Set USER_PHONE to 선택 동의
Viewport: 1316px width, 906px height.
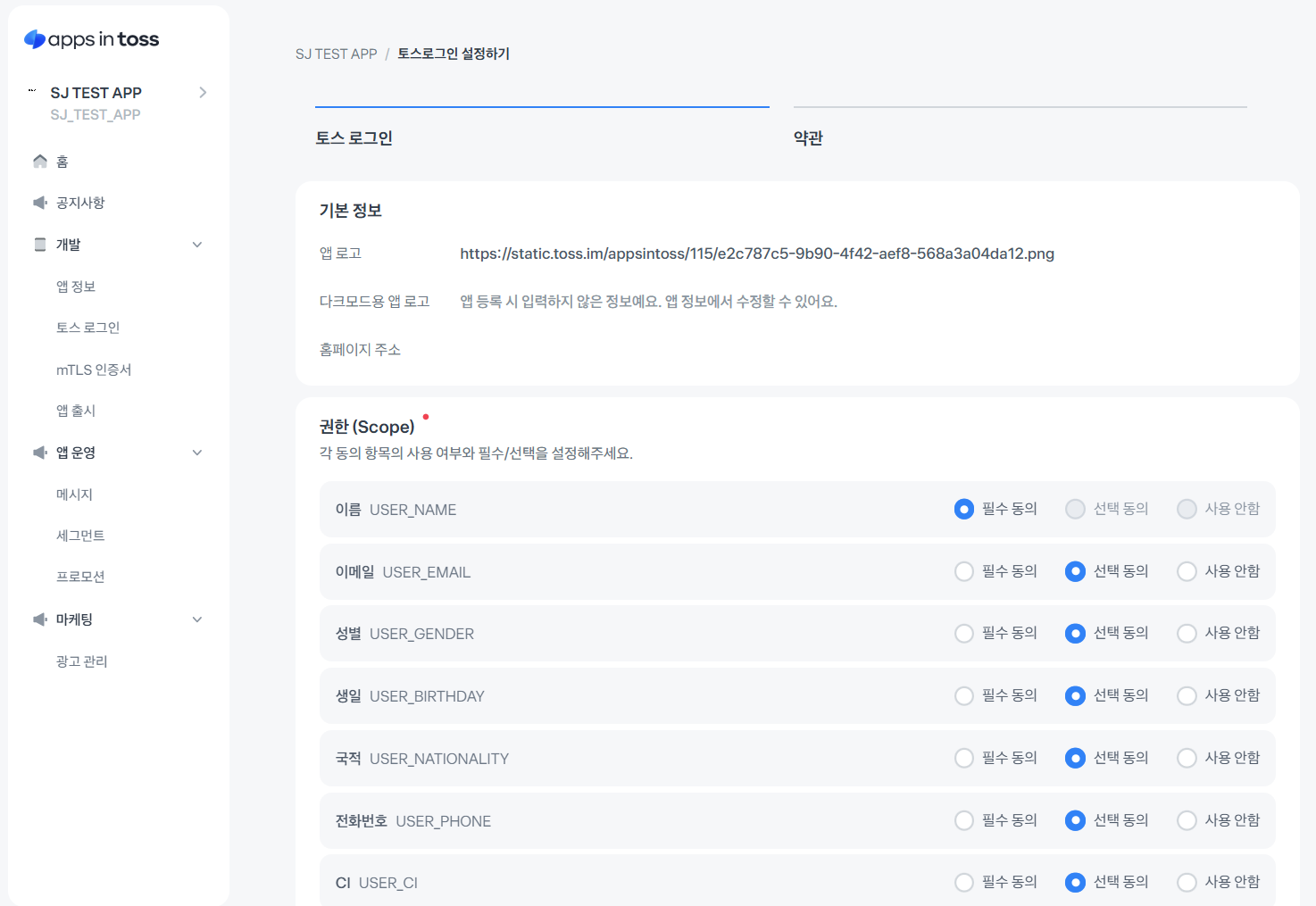(1076, 820)
